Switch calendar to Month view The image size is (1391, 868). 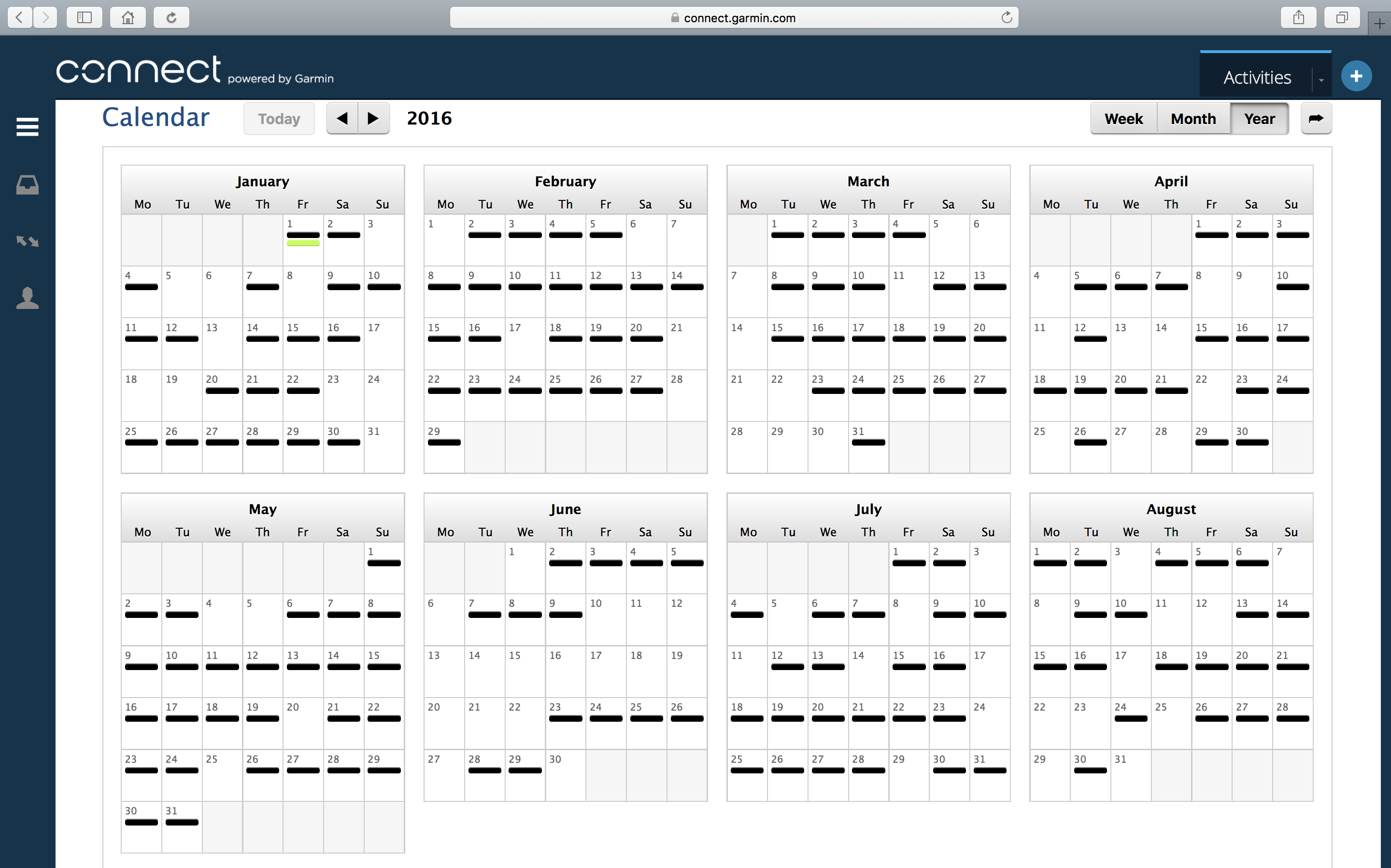1193,118
